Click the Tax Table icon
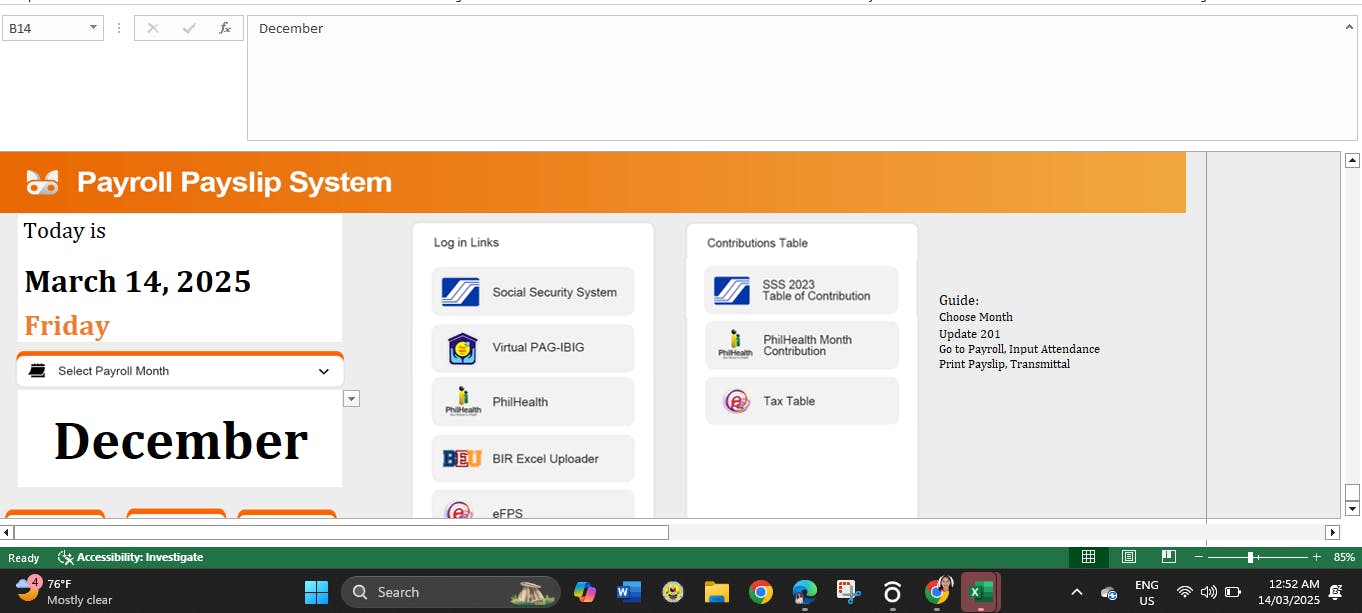 [737, 401]
